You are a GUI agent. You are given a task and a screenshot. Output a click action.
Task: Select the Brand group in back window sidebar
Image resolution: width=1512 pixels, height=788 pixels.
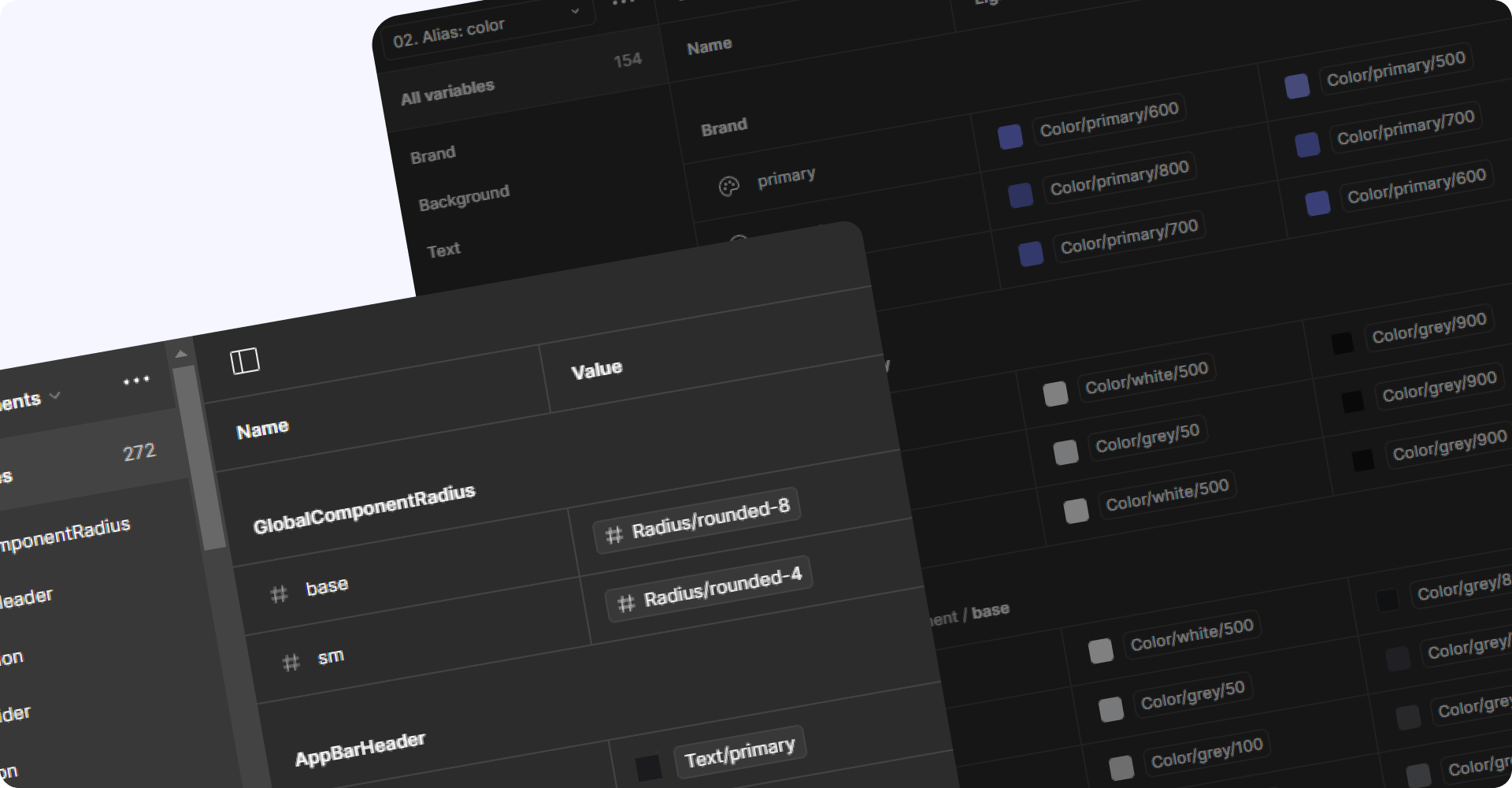click(433, 154)
